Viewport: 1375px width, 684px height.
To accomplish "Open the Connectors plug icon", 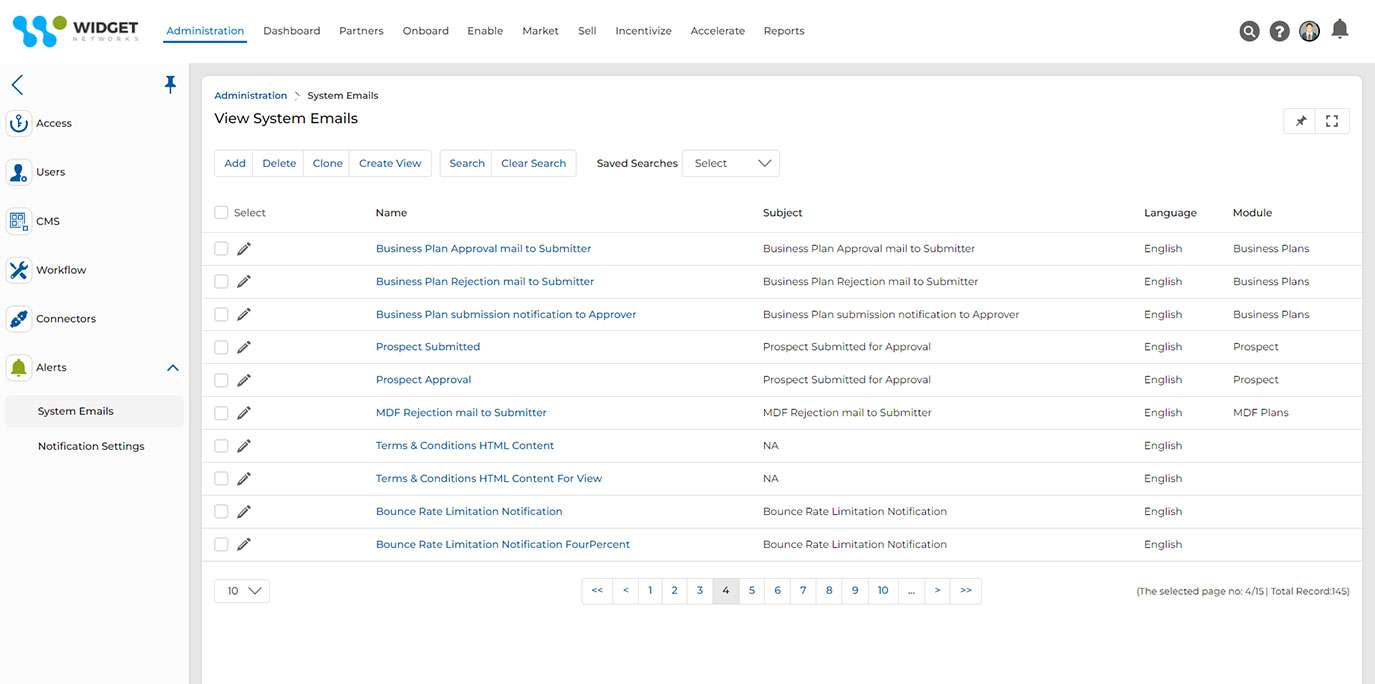I will click(x=19, y=319).
